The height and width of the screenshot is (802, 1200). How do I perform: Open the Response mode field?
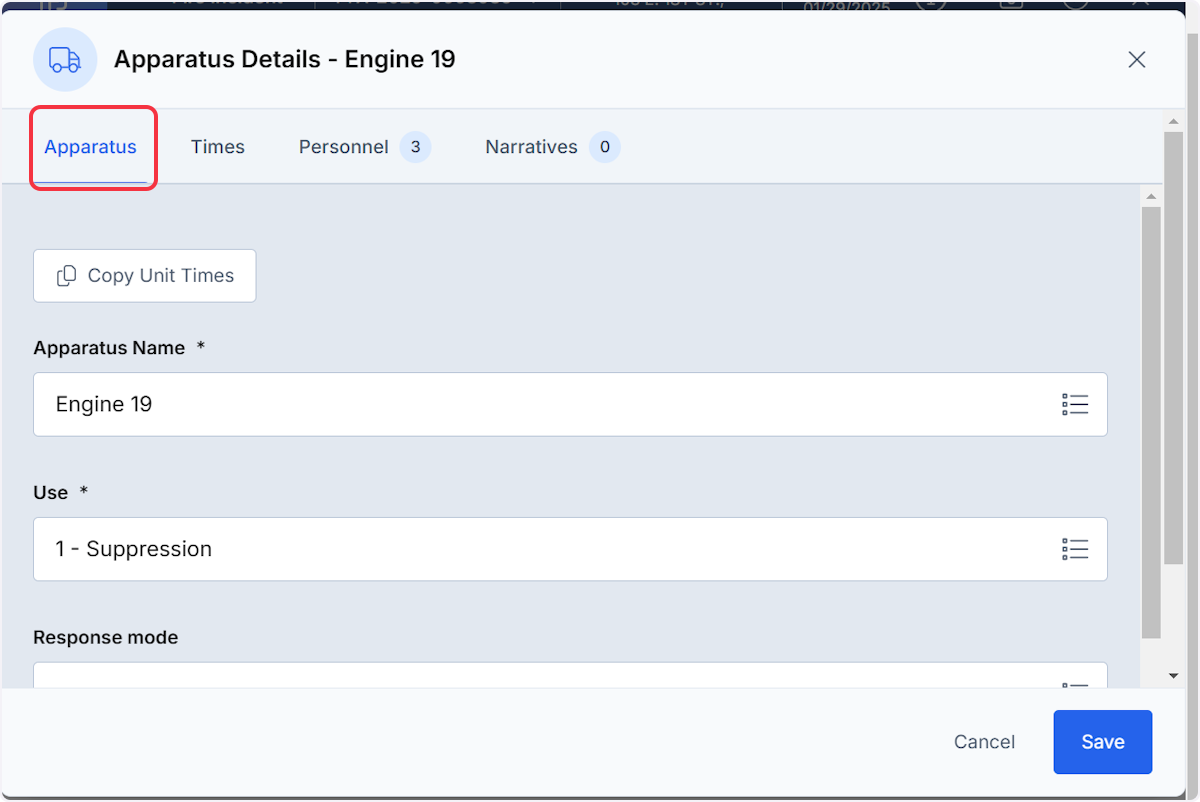click(x=570, y=675)
